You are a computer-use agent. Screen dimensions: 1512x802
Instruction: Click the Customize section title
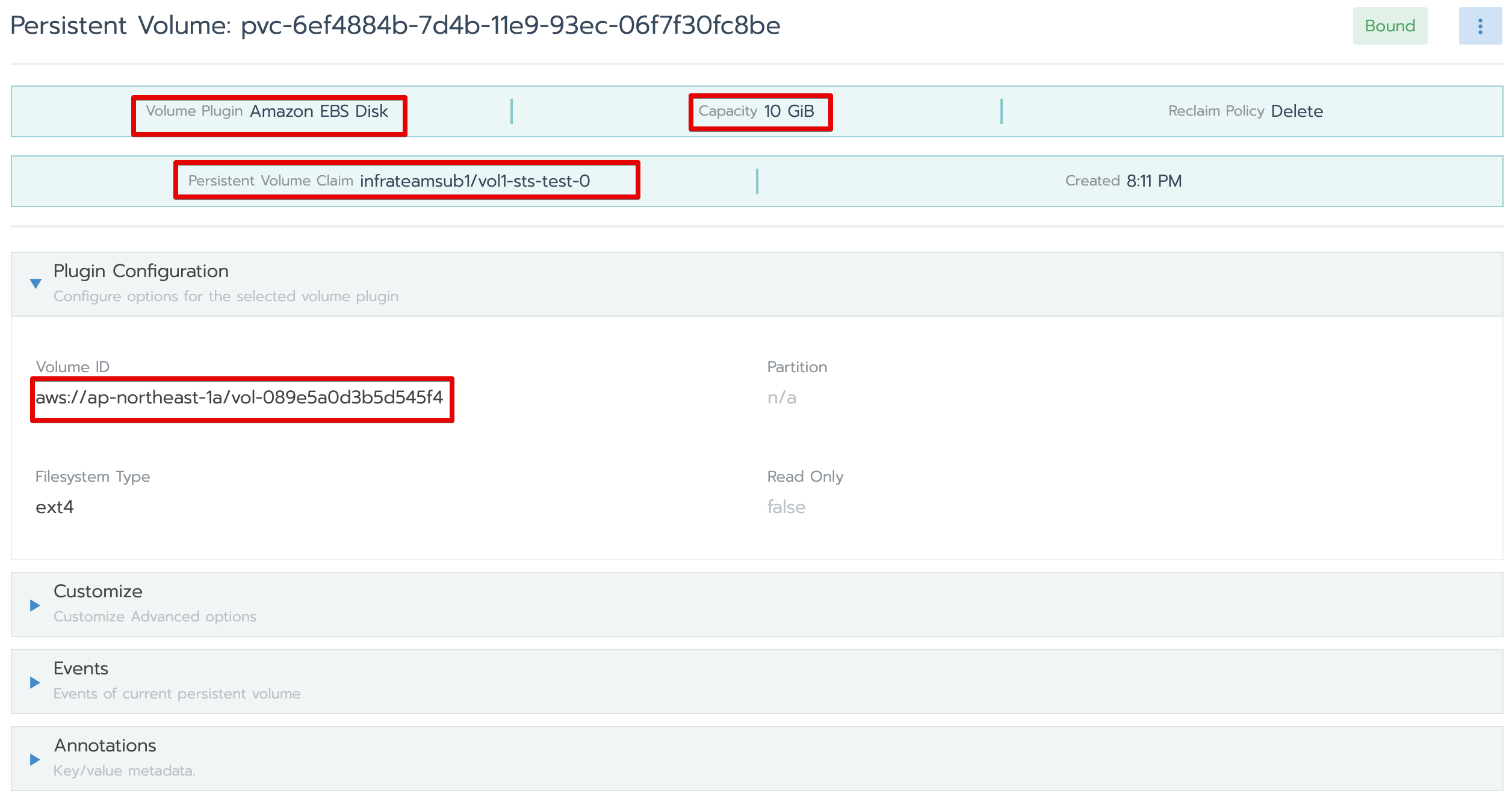(98, 591)
